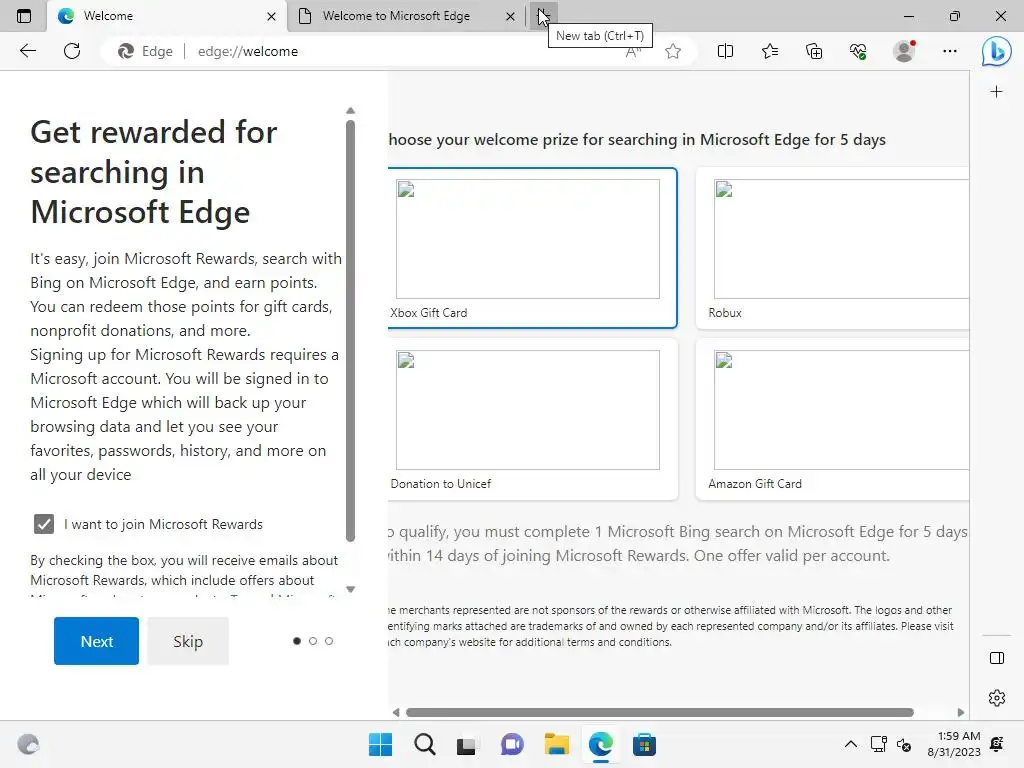Click the Get rewarded for searching heading
The width and height of the screenshot is (1024, 768).
pyautogui.click(x=153, y=172)
